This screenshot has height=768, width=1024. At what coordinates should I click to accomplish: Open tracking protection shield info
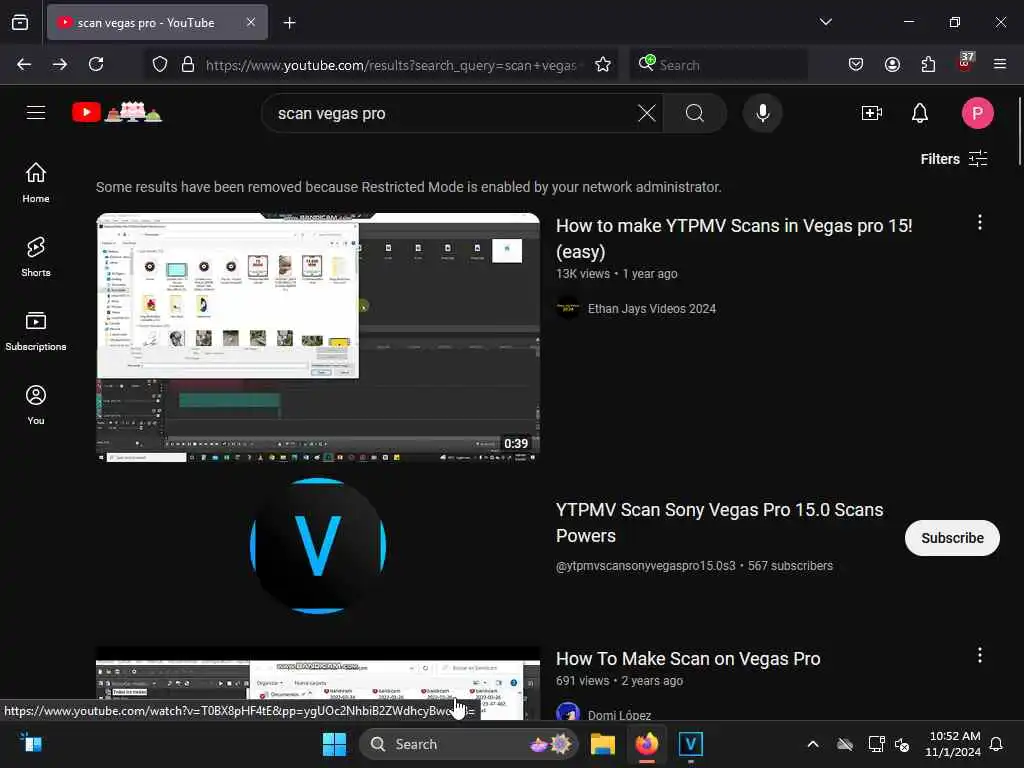[160, 65]
